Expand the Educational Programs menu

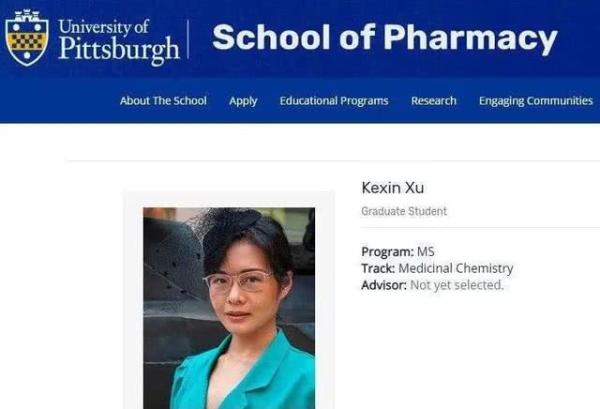click(334, 101)
